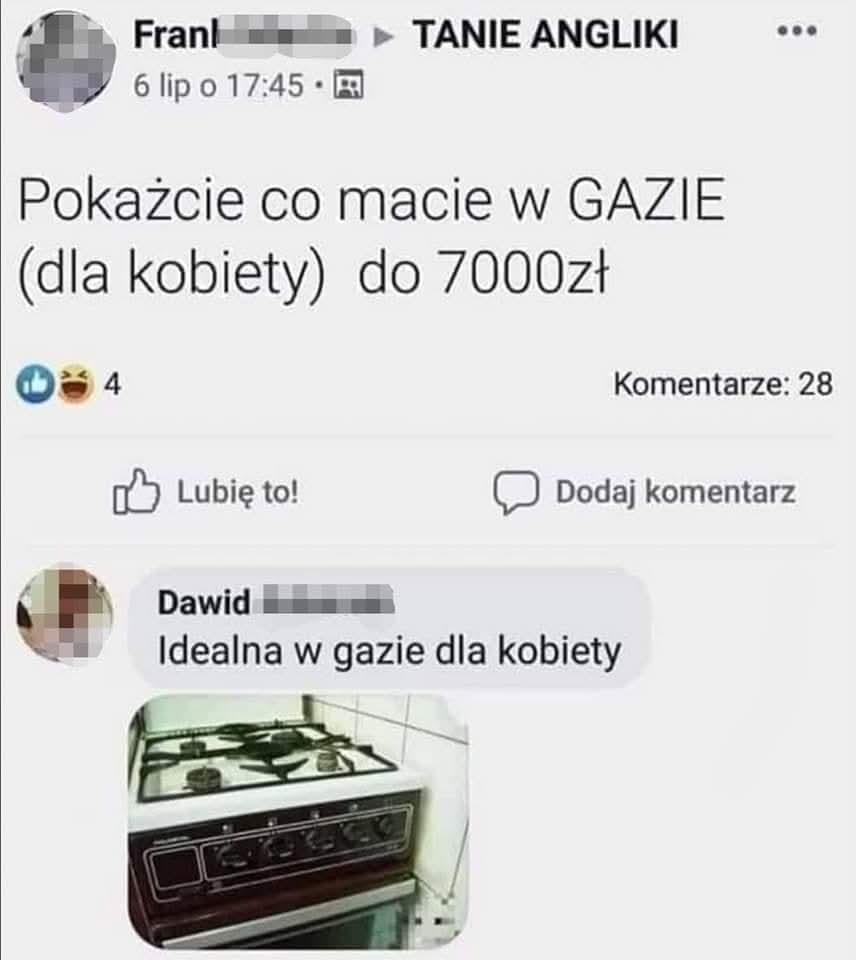The height and width of the screenshot is (960, 856).
Task: Click the blue thumbs-up reaction icon
Action: (x=35, y=384)
